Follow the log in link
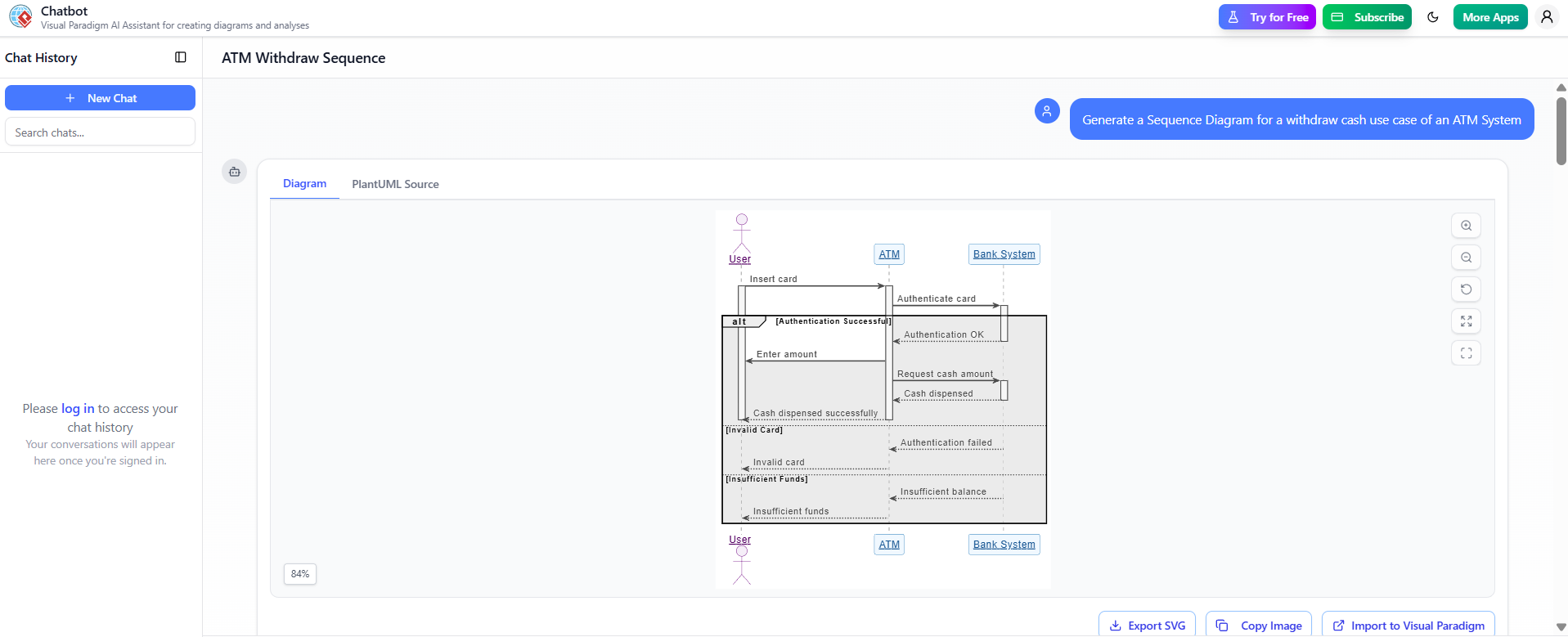Image resolution: width=1568 pixels, height=637 pixels. (78, 409)
